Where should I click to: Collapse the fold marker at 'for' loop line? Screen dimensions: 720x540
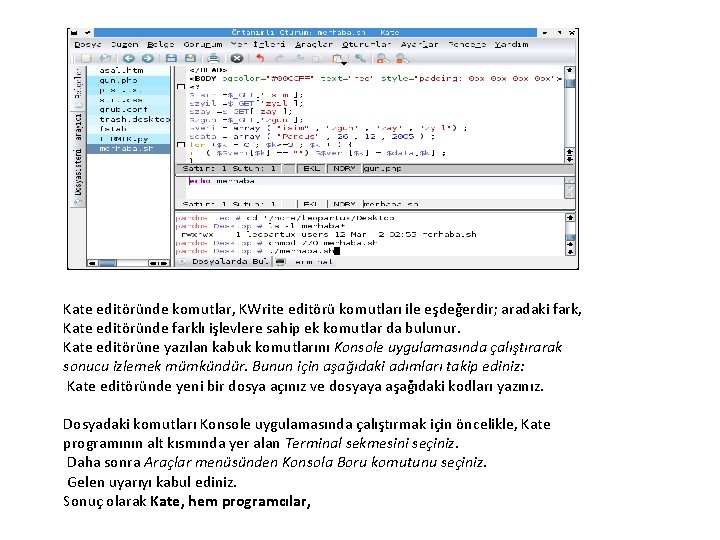coord(181,145)
